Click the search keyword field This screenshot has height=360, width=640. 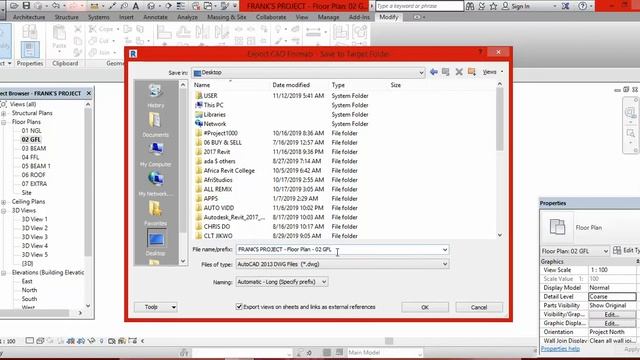coord(419,6)
